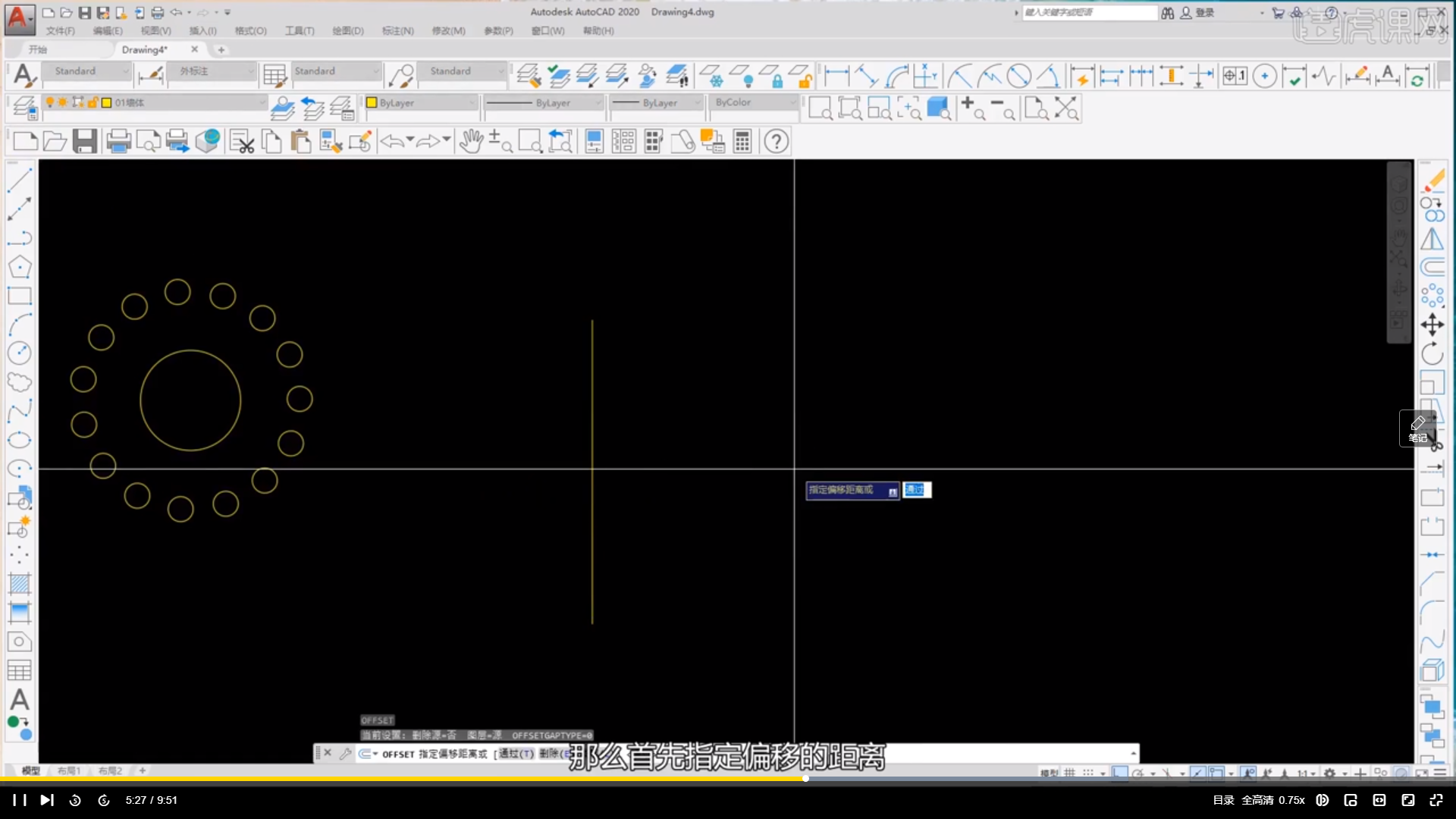Toggle the layer lock padlock in layer list
This screenshot has width=1456, height=819.
tap(93, 102)
